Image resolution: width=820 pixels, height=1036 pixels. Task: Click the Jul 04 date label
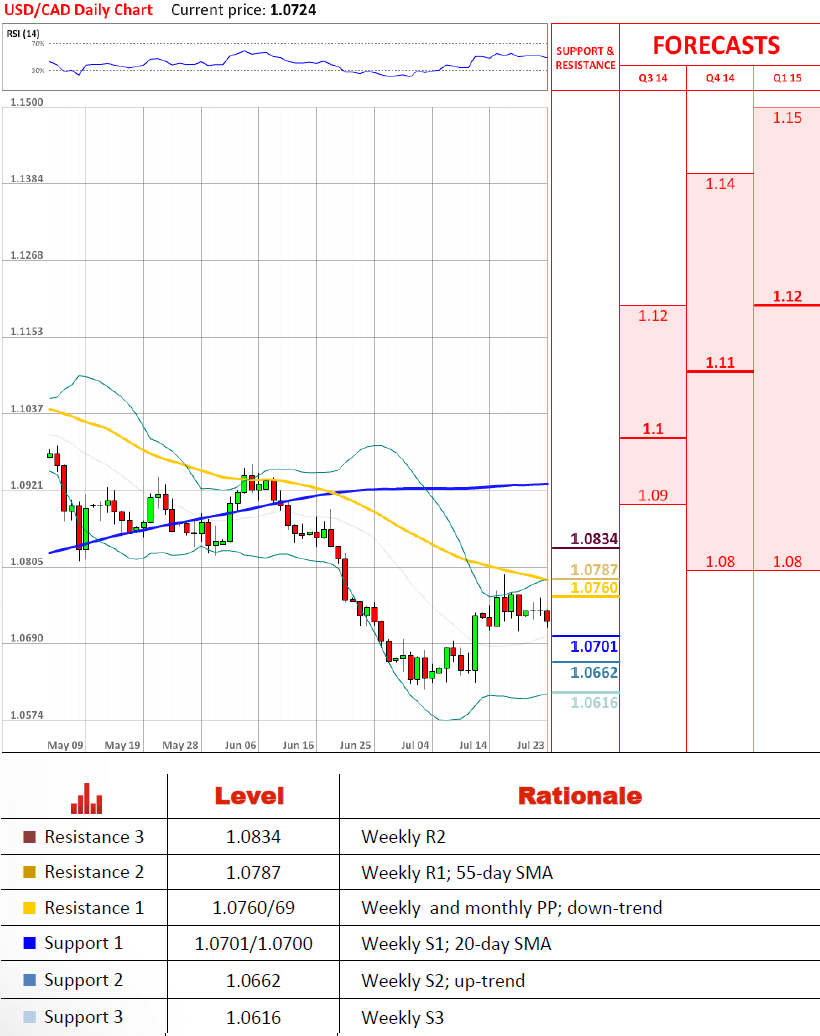click(415, 745)
